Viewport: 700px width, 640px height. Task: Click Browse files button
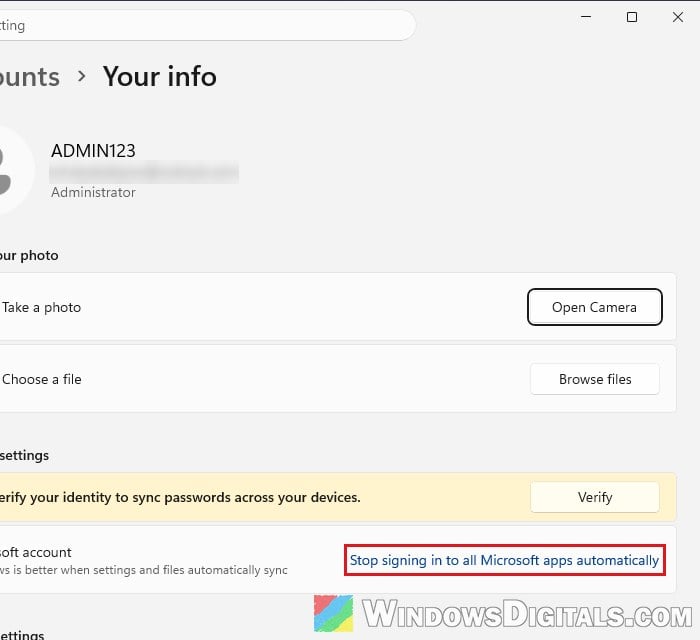click(x=595, y=379)
